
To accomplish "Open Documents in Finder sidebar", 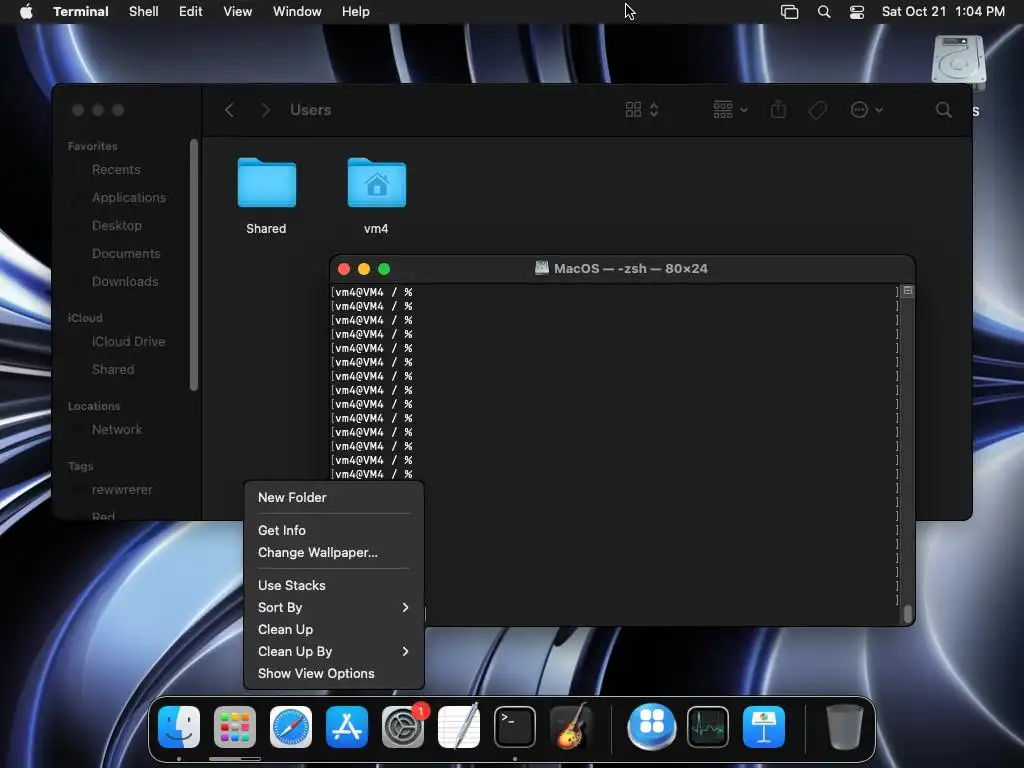I will pyautogui.click(x=126, y=254).
